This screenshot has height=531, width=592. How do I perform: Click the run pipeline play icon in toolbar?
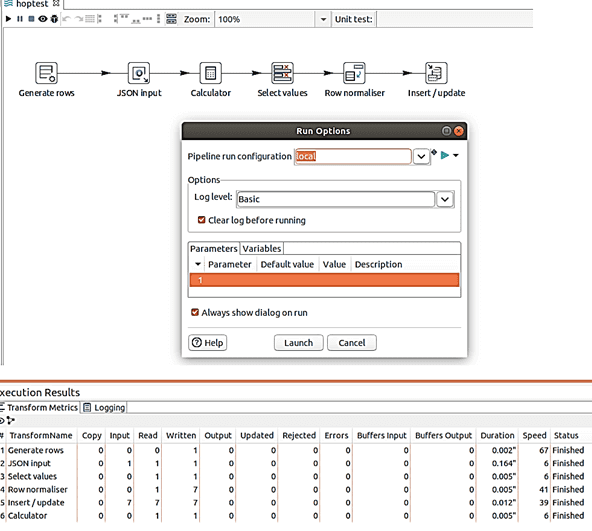(8, 19)
